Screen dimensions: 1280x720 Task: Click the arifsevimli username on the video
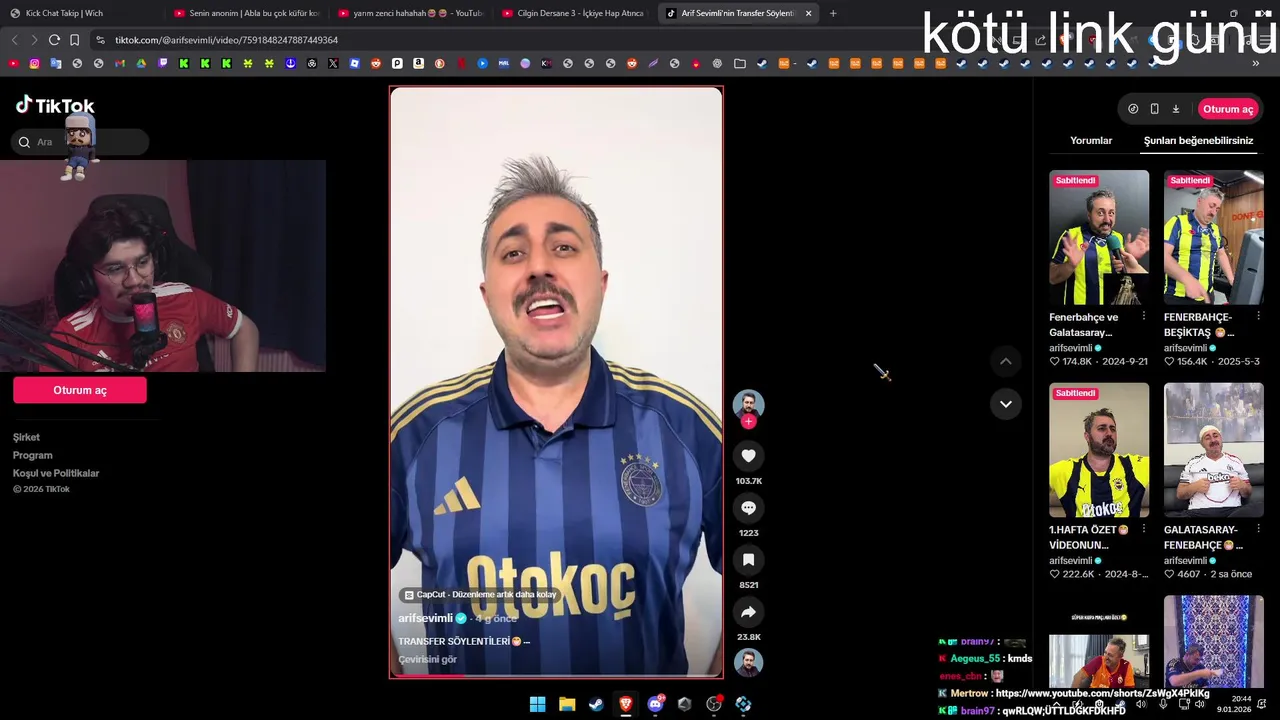click(x=425, y=618)
